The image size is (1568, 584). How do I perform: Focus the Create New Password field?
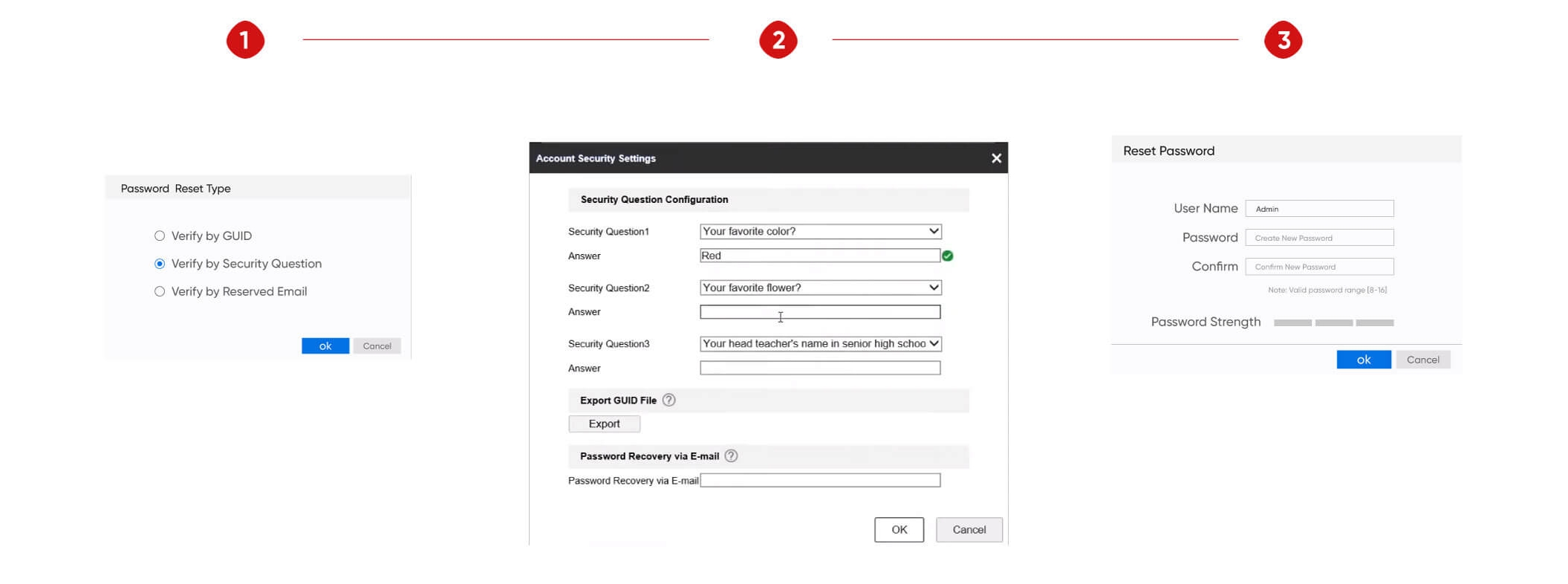pos(1319,238)
